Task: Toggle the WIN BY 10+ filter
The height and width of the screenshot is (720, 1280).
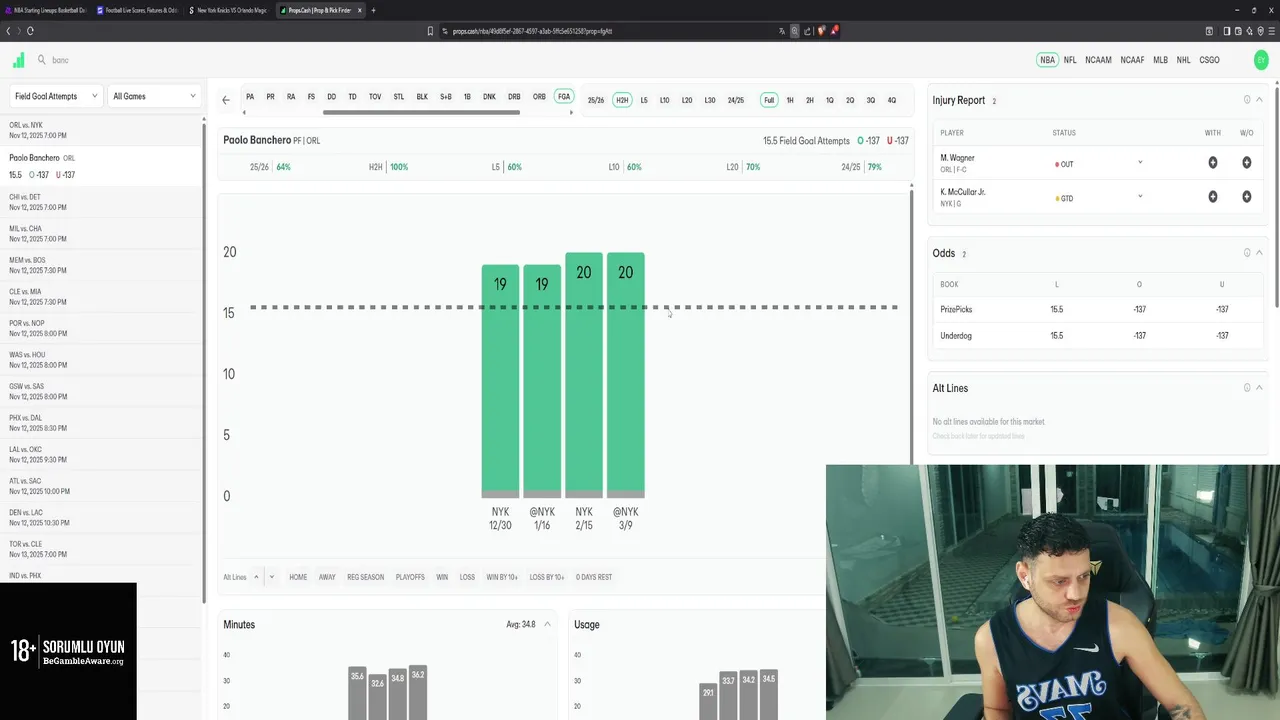Action: click(502, 577)
